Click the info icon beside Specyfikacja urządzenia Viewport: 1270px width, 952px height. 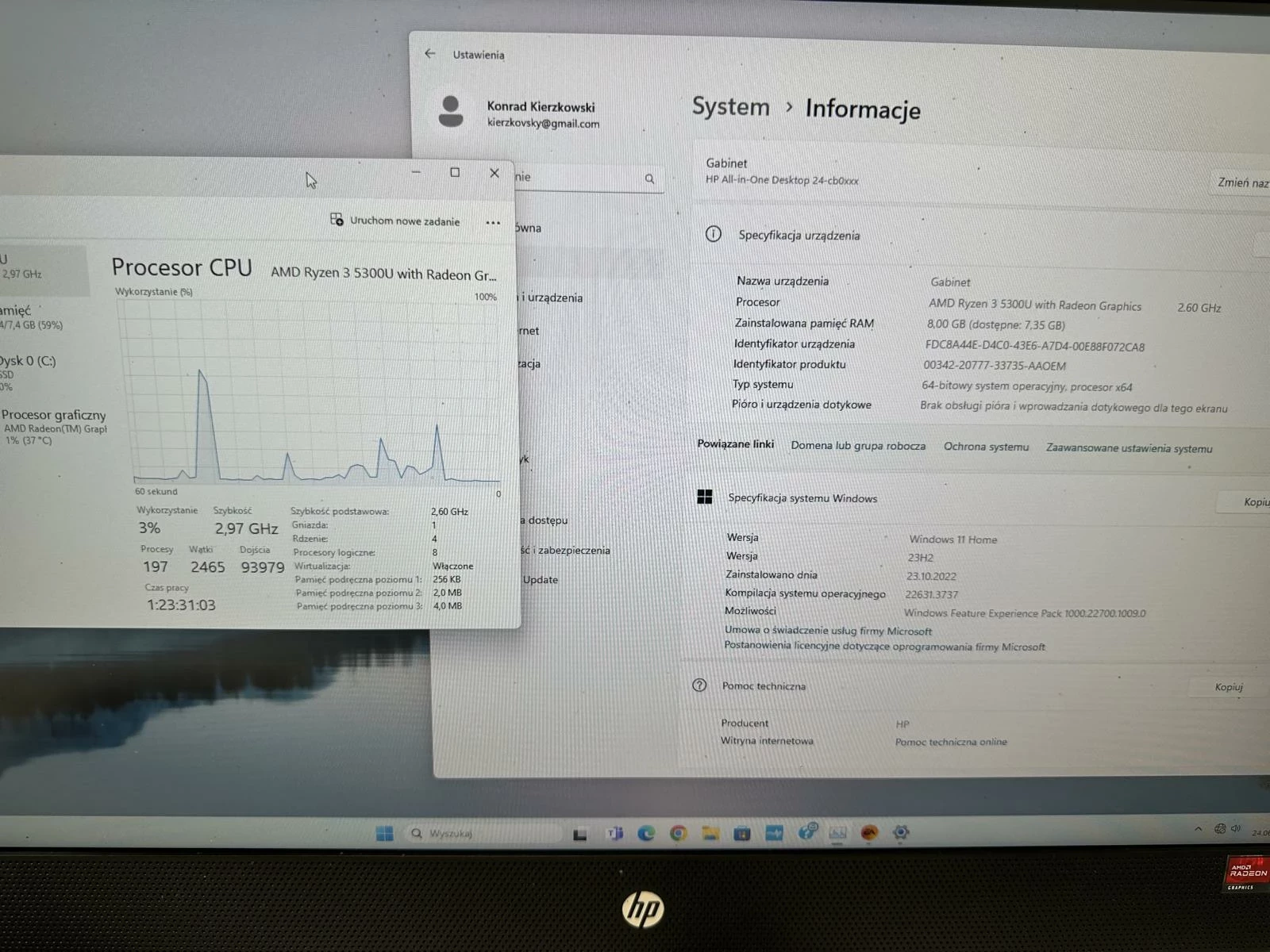(x=713, y=234)
